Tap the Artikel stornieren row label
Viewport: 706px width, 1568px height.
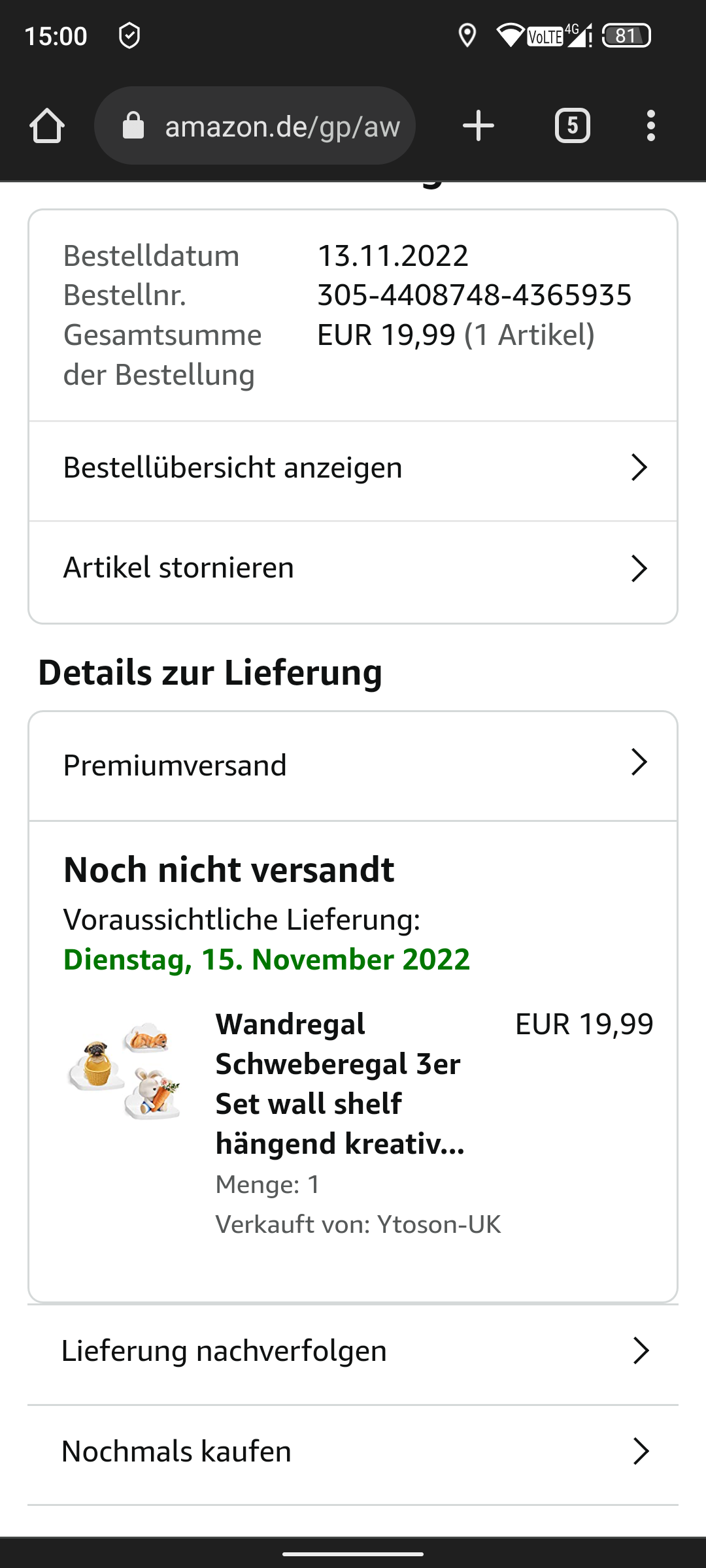[x=178, y=568]
